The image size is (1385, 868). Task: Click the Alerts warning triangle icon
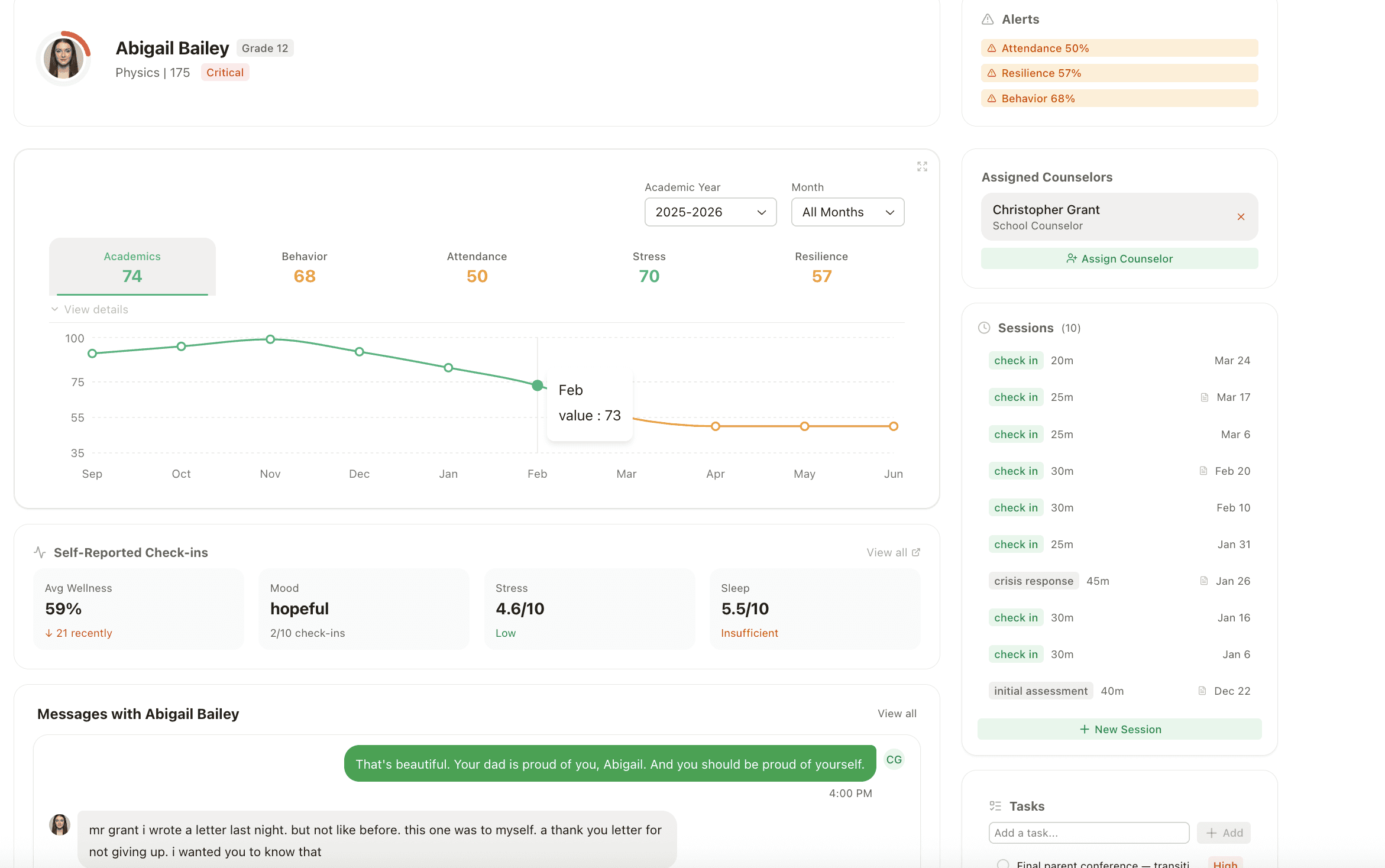tap(988, 20)
